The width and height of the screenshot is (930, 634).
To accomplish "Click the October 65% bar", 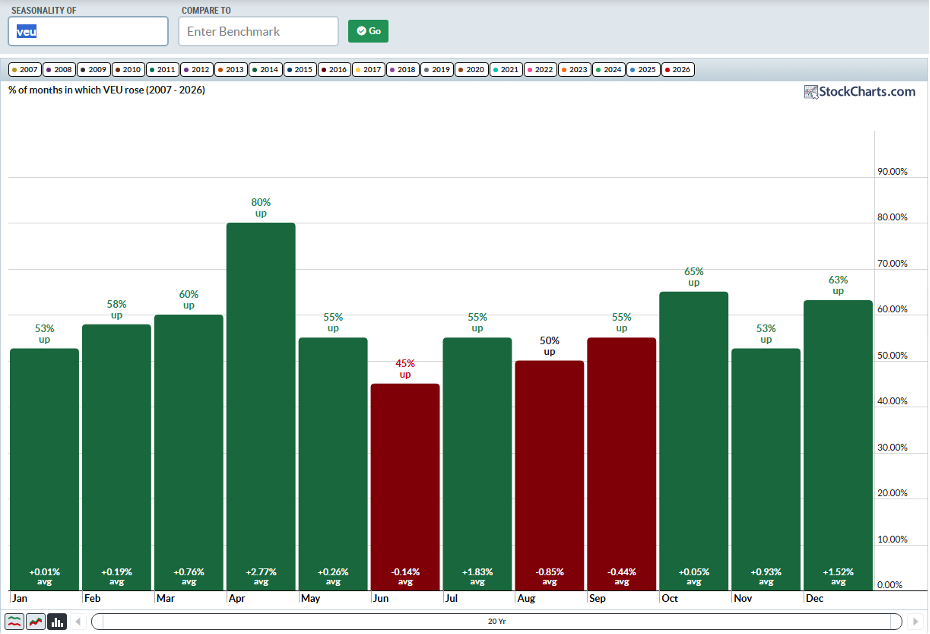I will [x=694, y=441].
